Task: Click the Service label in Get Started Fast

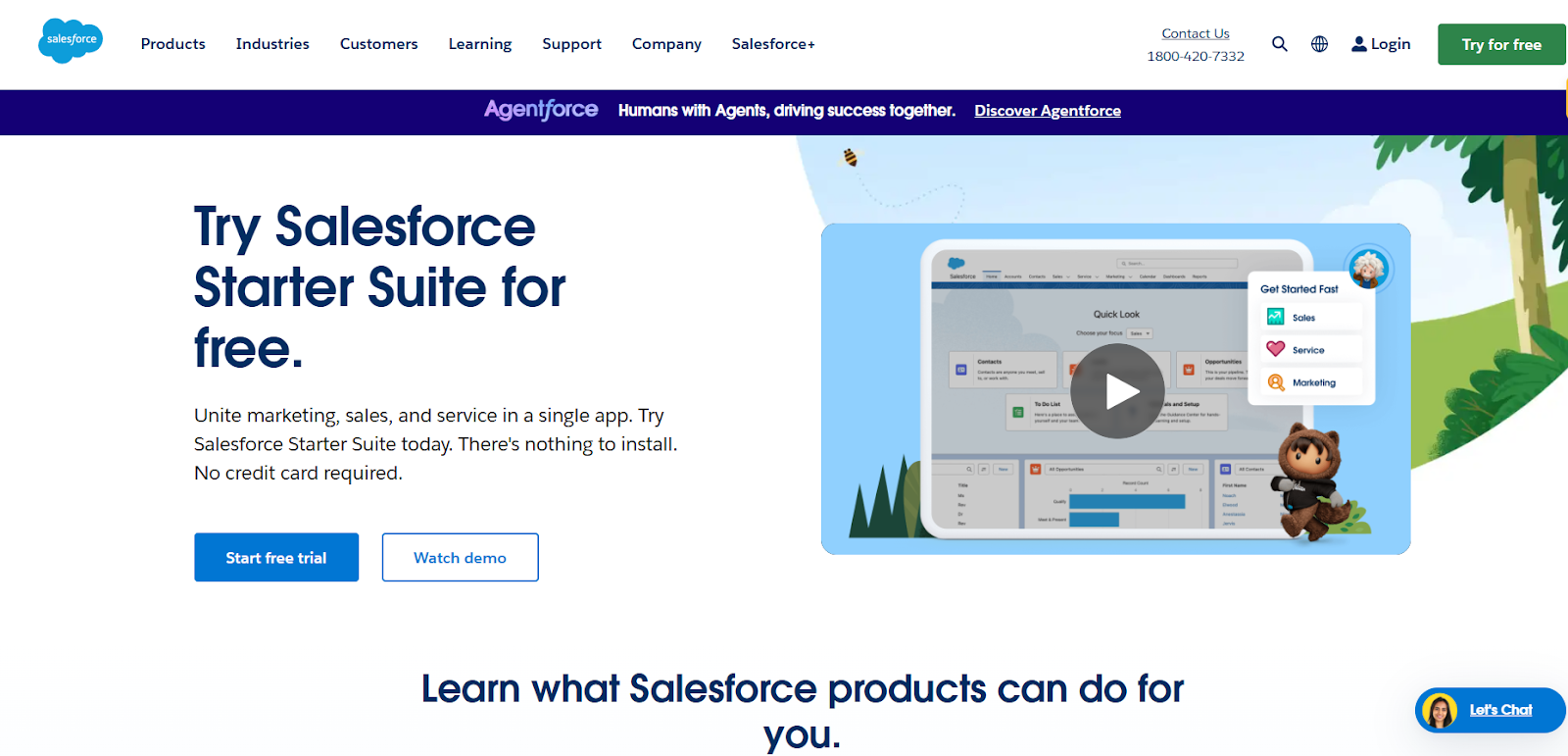Action: 1308,350
